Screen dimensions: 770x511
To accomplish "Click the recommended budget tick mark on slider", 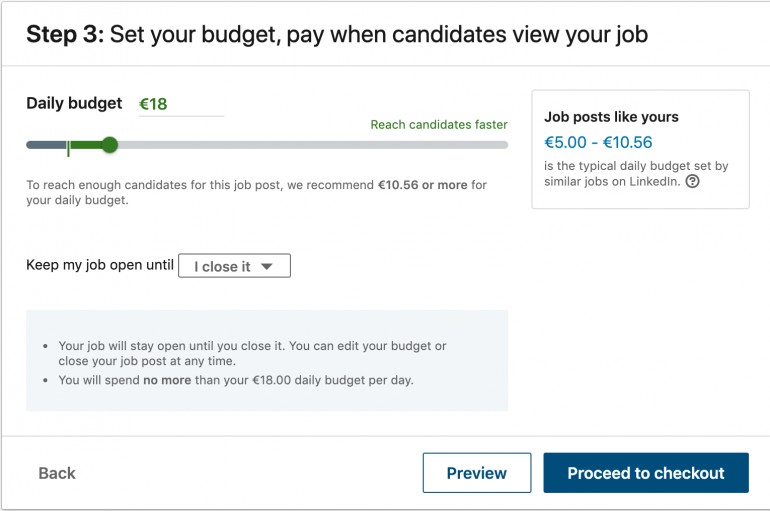I will click(x=68, y=148).
